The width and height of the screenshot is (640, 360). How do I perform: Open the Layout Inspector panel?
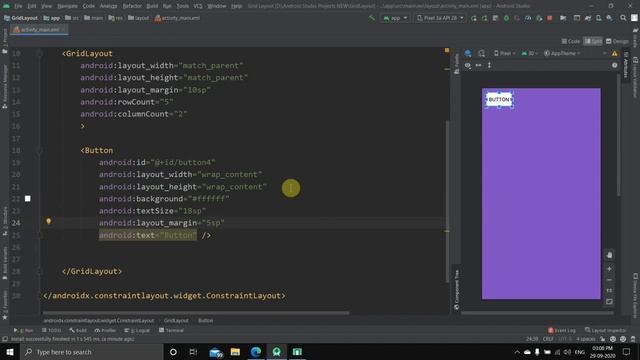[605, 330]
